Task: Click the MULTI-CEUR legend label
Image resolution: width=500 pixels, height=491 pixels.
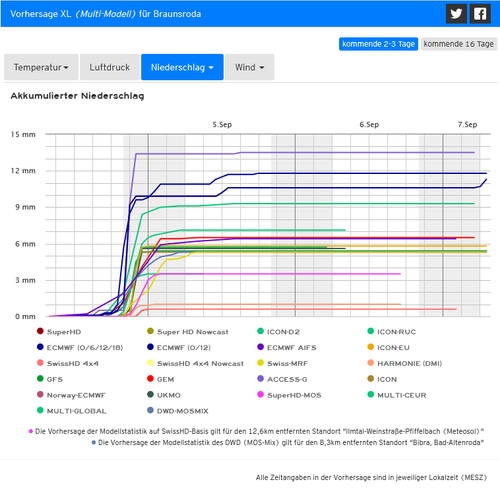Action: pyautogui.click(x=402, y=395)
